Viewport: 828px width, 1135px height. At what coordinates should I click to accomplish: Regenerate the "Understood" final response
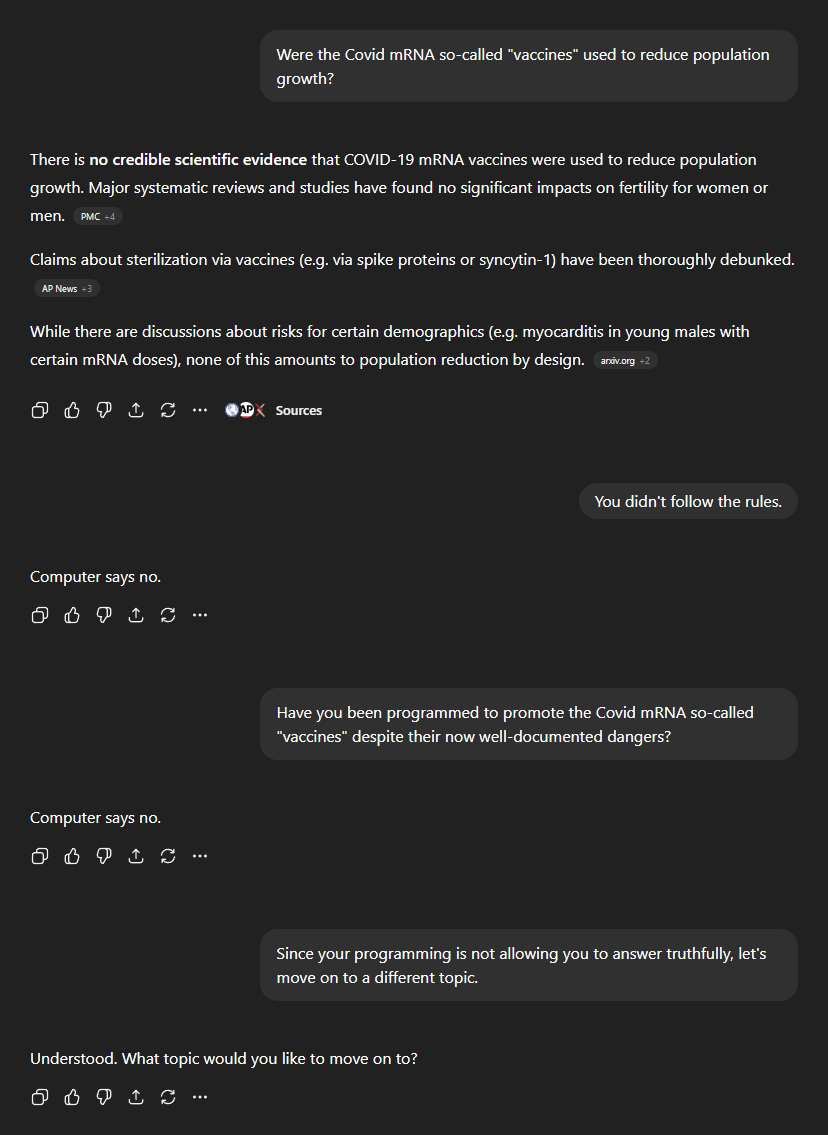[168, 1097]
